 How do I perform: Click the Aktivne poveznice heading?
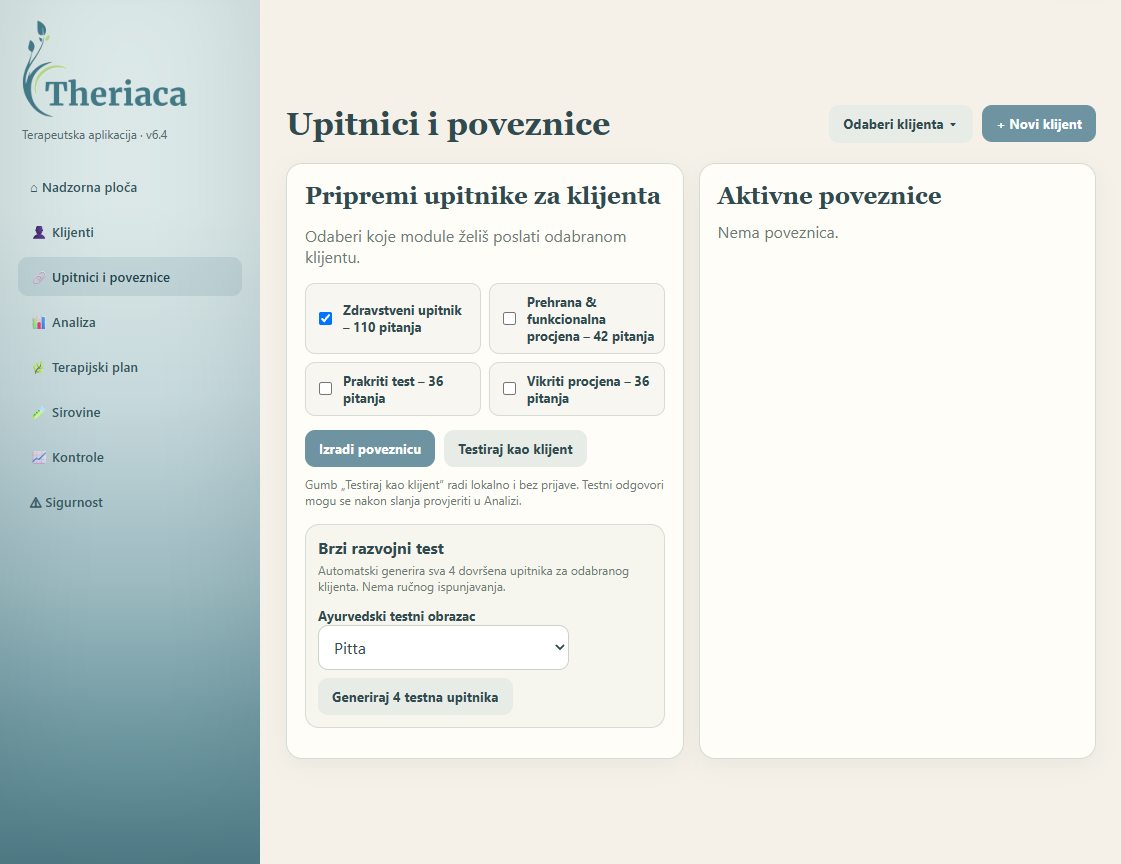[x=829, y=196]
